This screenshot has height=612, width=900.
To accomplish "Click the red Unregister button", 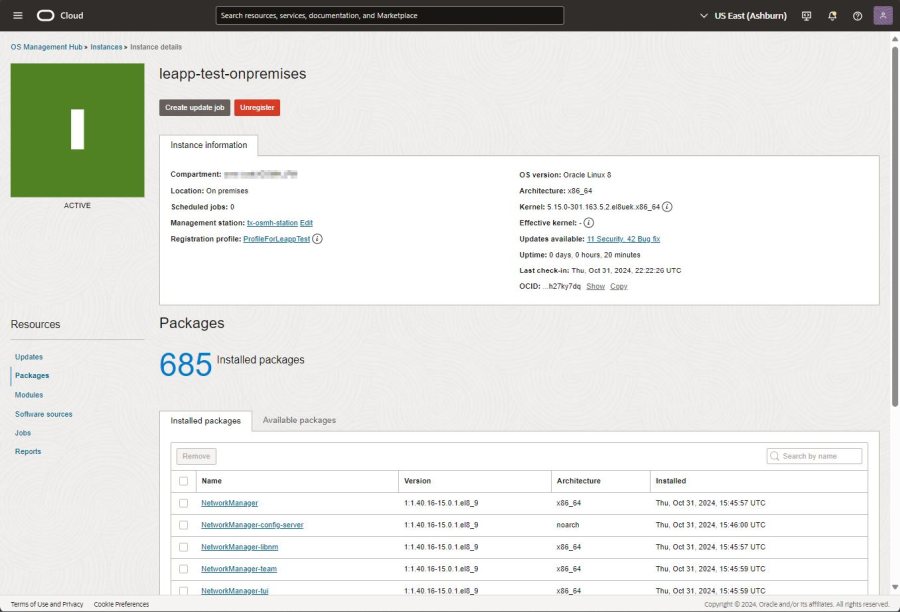I will 257,107.
